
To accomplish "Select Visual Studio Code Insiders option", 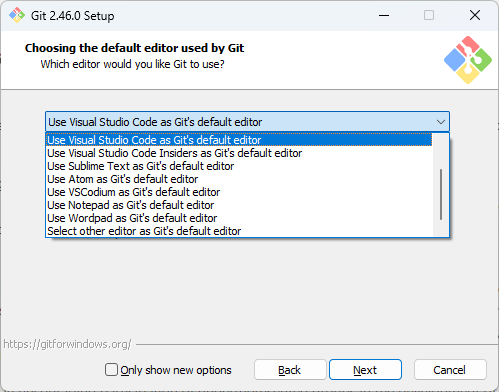I will [x=239, y=153].
